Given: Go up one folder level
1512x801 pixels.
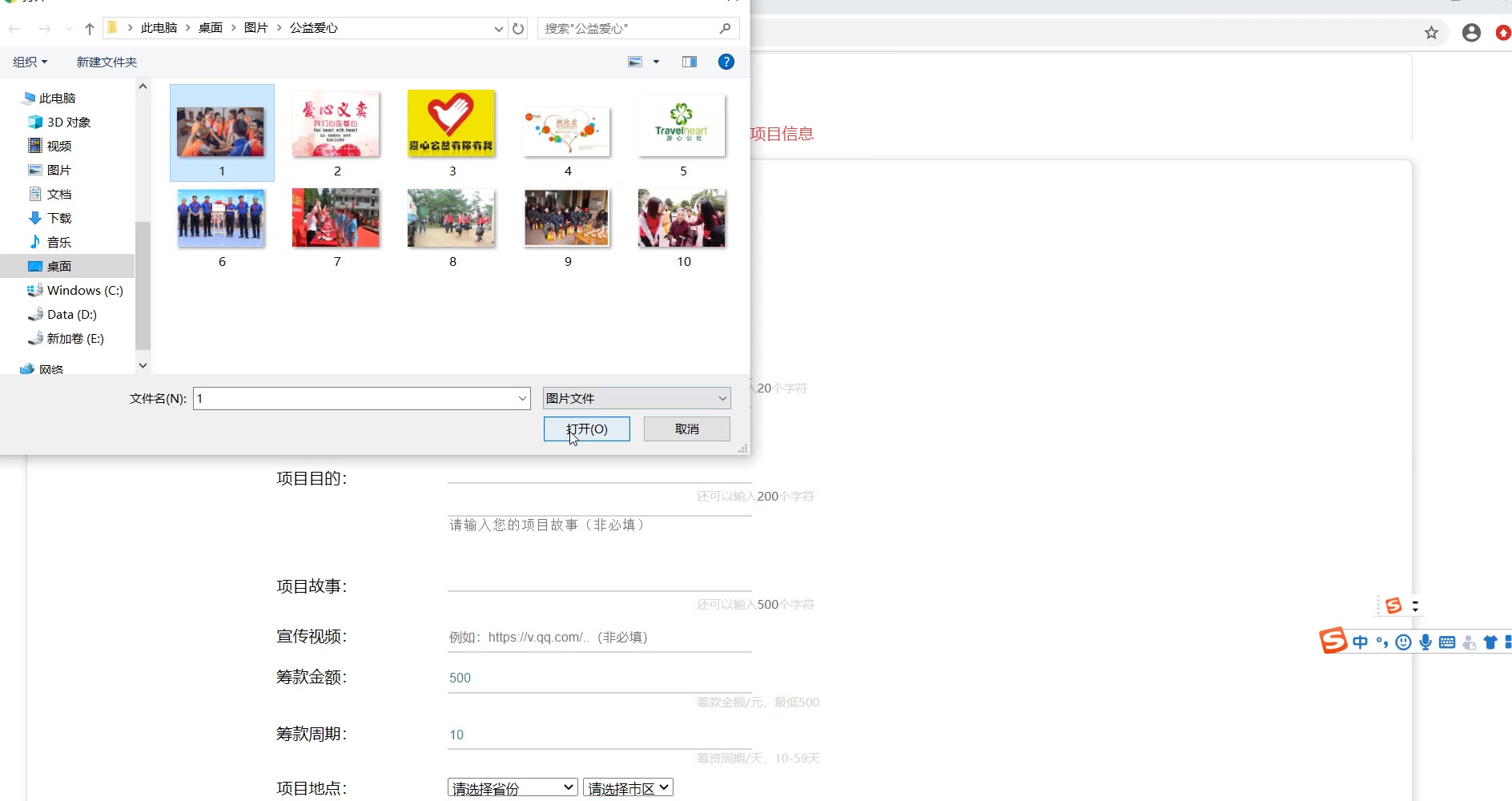Looking at the screenshot, I should [89, 29].
